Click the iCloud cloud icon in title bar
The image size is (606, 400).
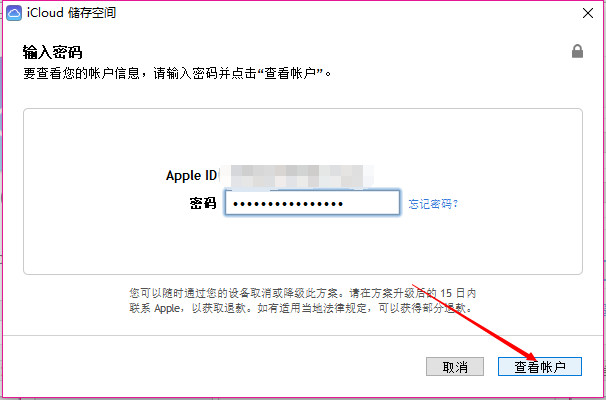click(x=14, y=13)
